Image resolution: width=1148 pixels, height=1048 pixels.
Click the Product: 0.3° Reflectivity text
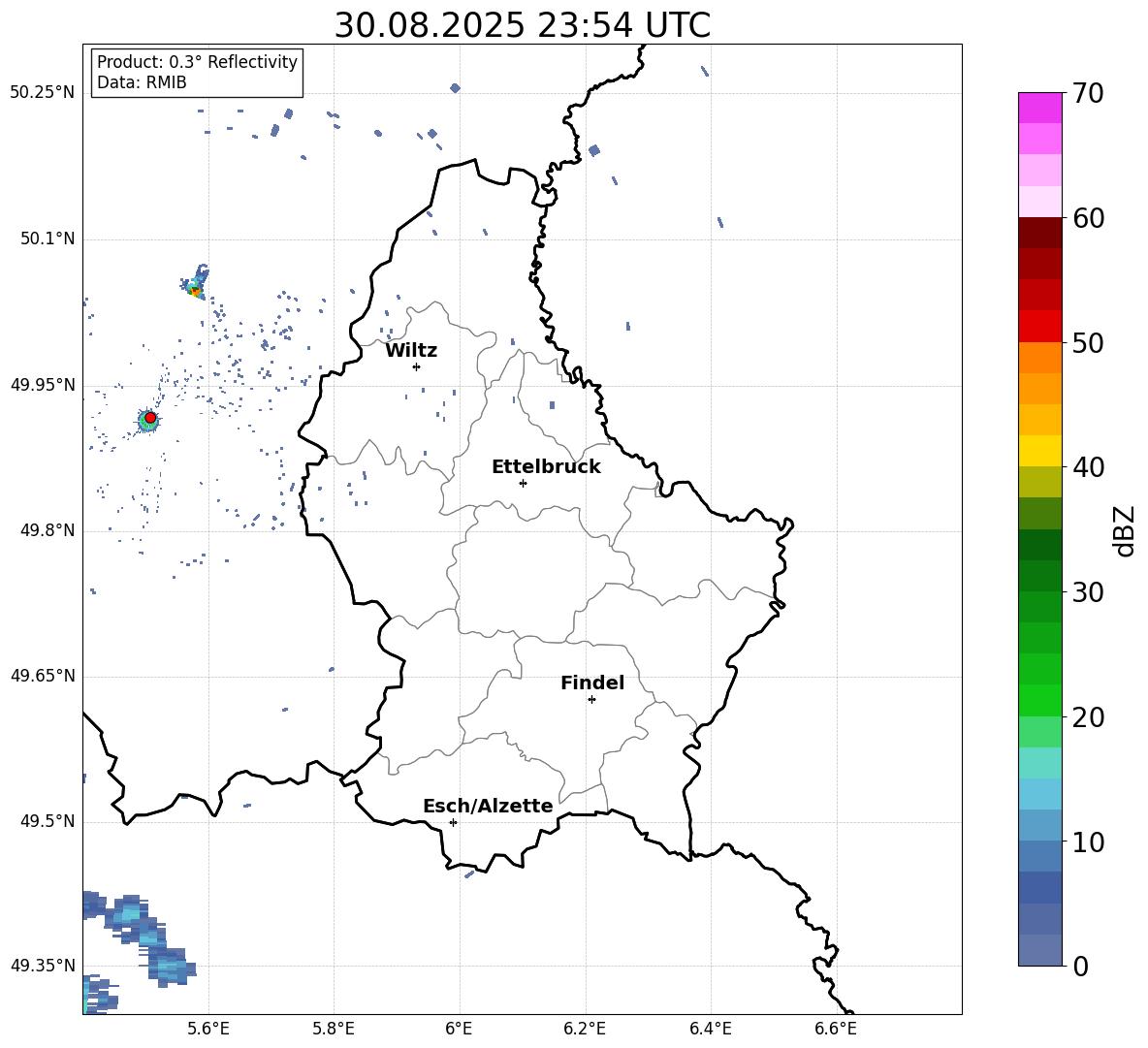pos(197,62)
